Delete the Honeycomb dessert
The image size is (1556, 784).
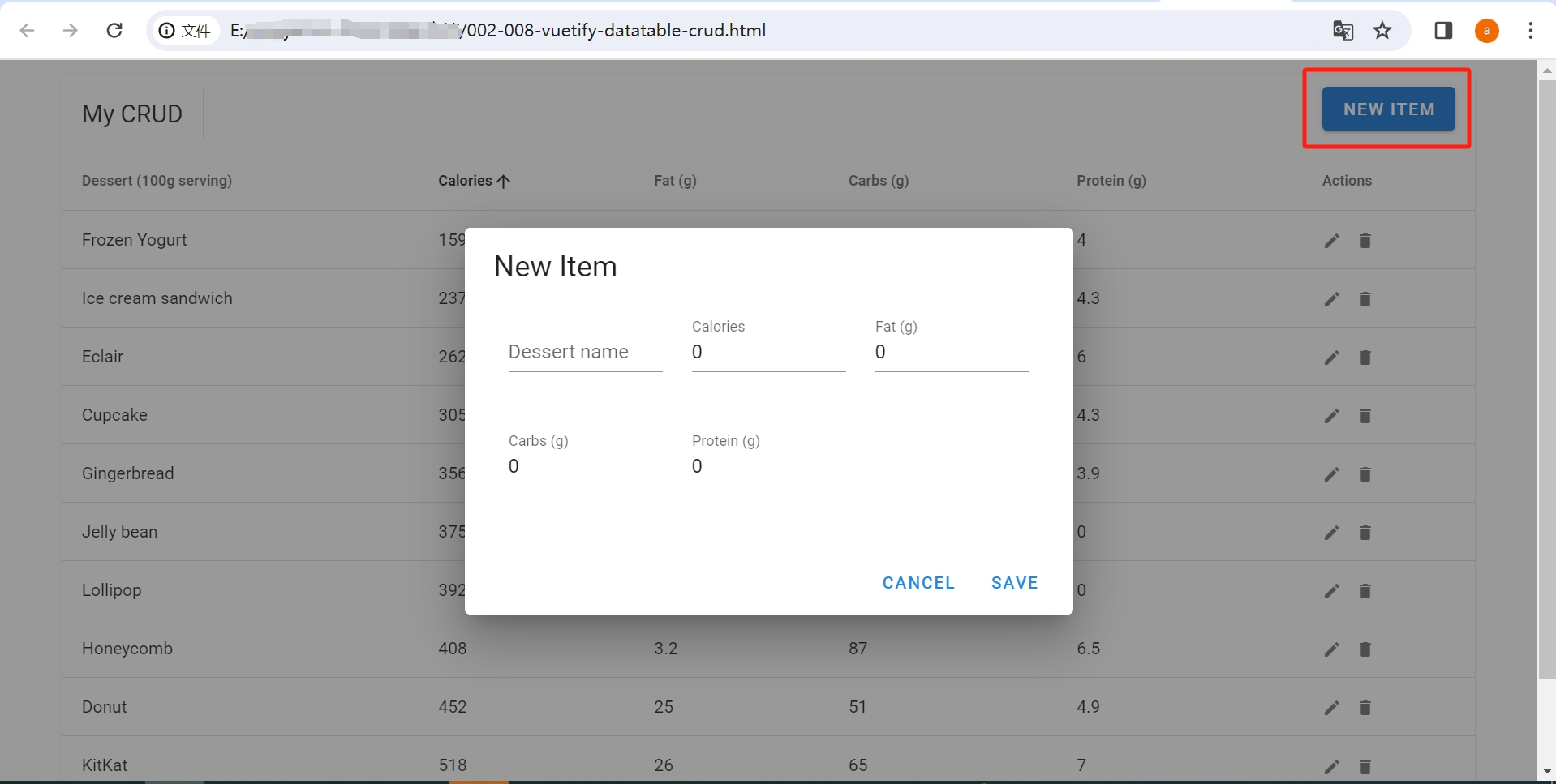(1365, 649)
